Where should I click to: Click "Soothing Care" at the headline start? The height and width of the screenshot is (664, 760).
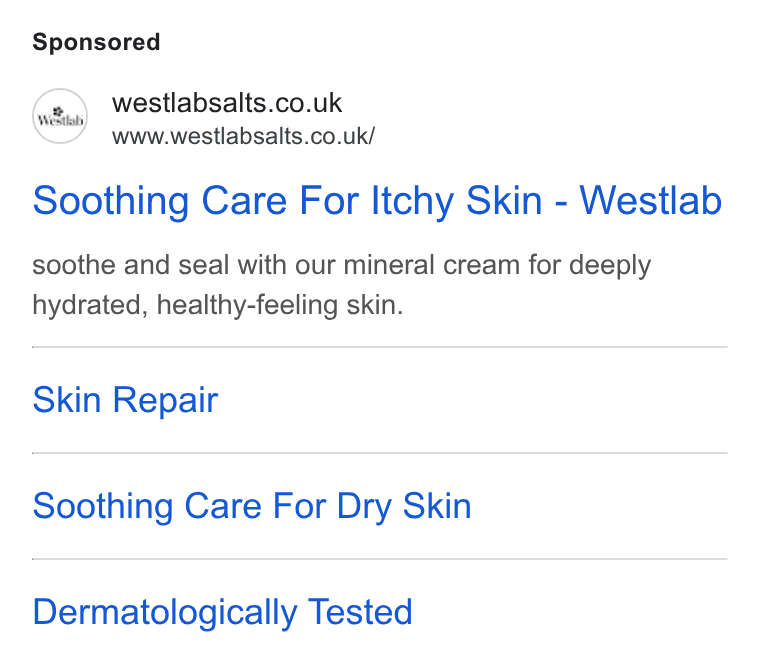point(160,202)
